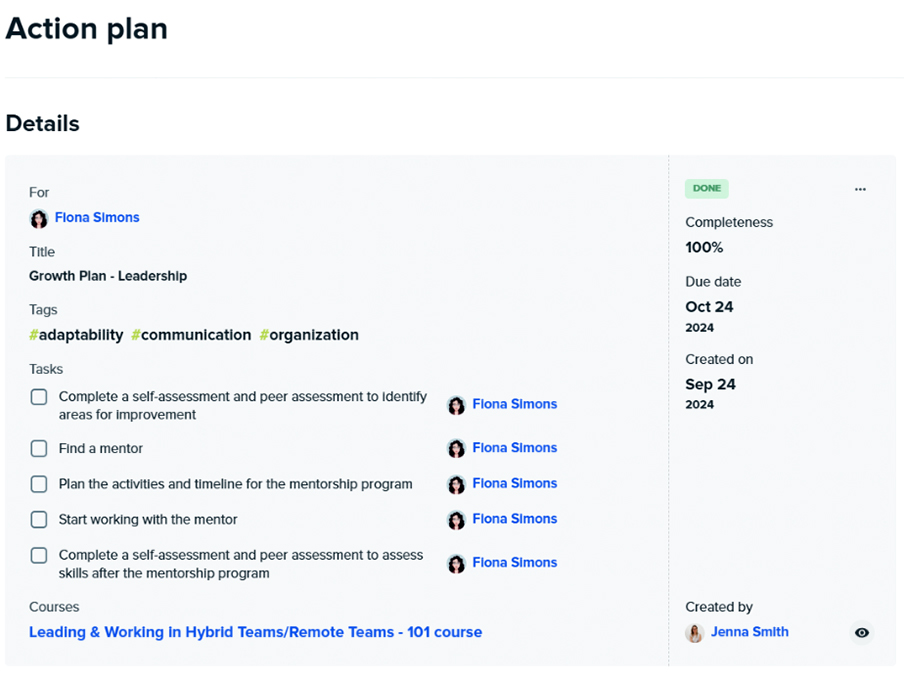
Task: Click Fiona Simons avatar under For
Action: tap(39, 218)
